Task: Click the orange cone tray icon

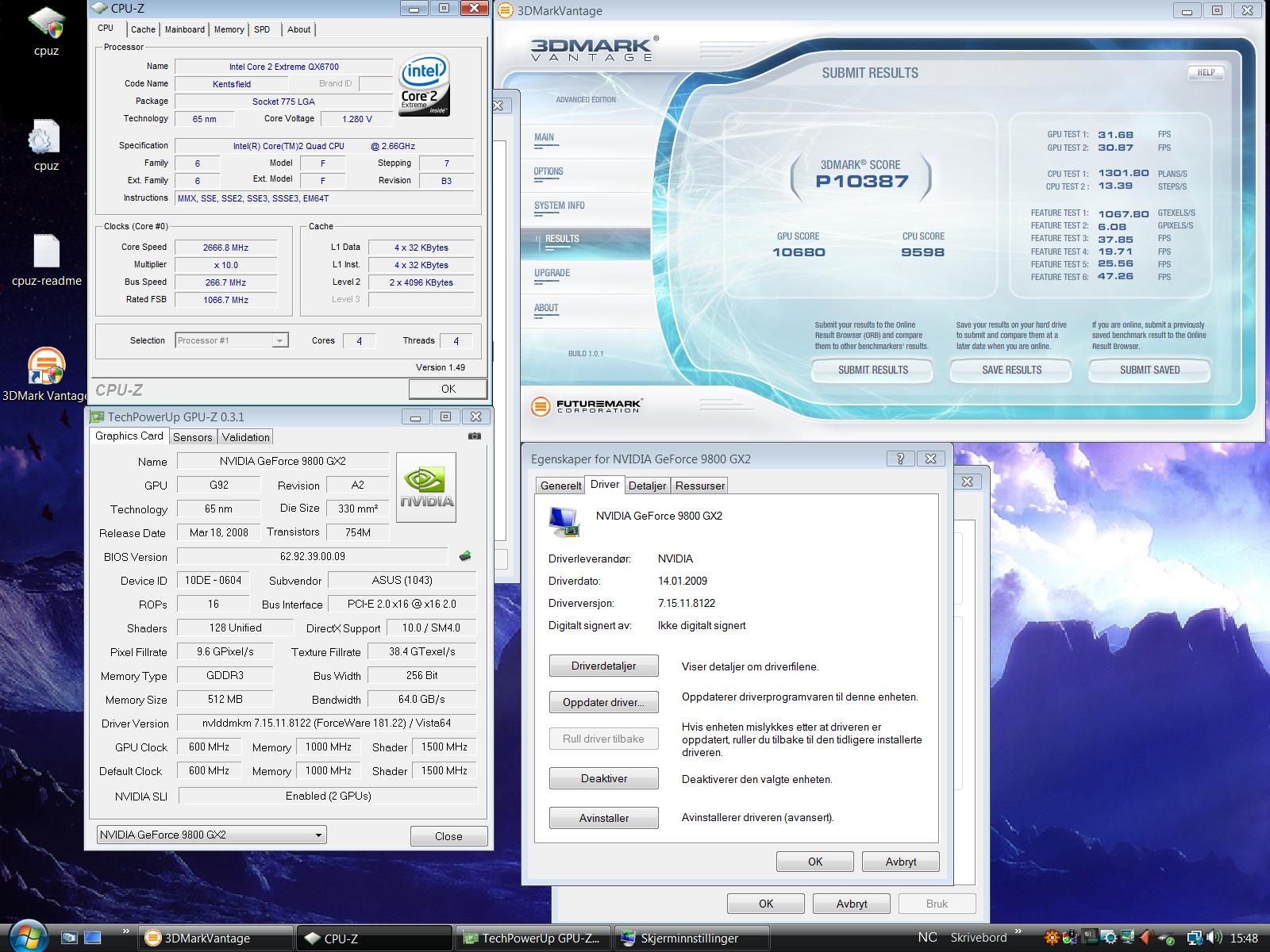Action: pyautogui.click(x=1146, y=938)
